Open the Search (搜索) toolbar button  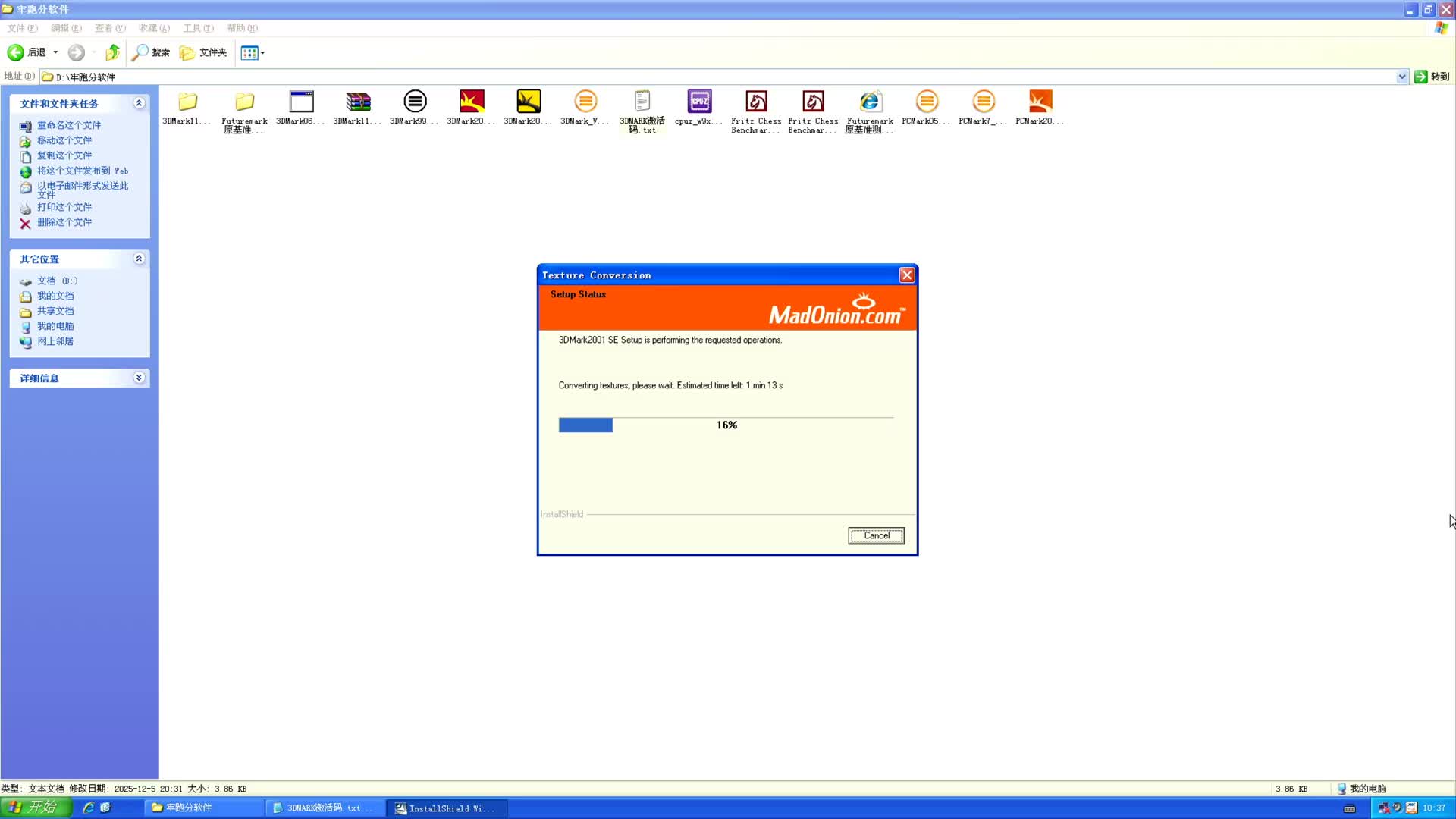(x=150, y=52)
